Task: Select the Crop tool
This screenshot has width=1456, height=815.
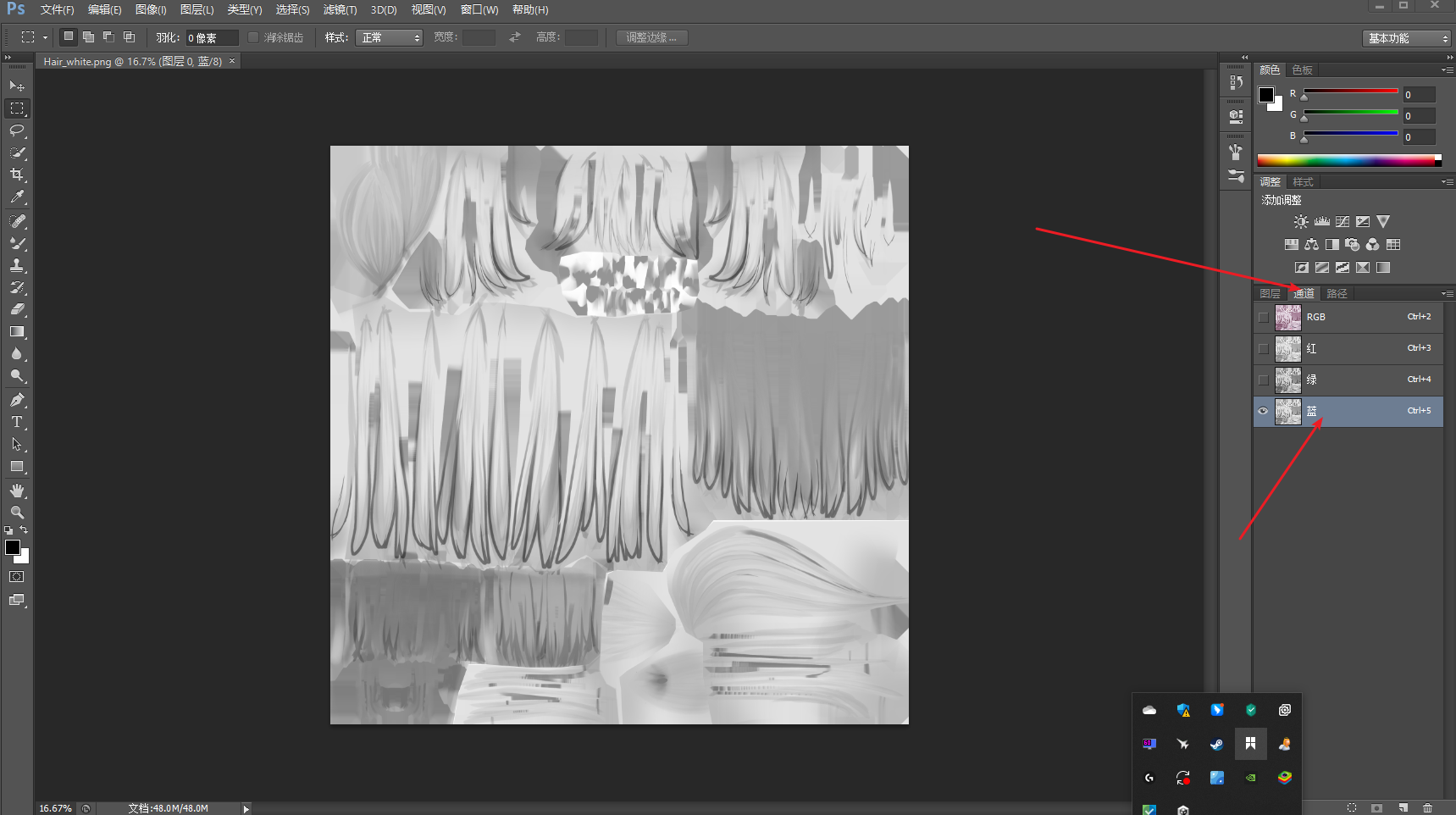Action: [x=17, y=175]
